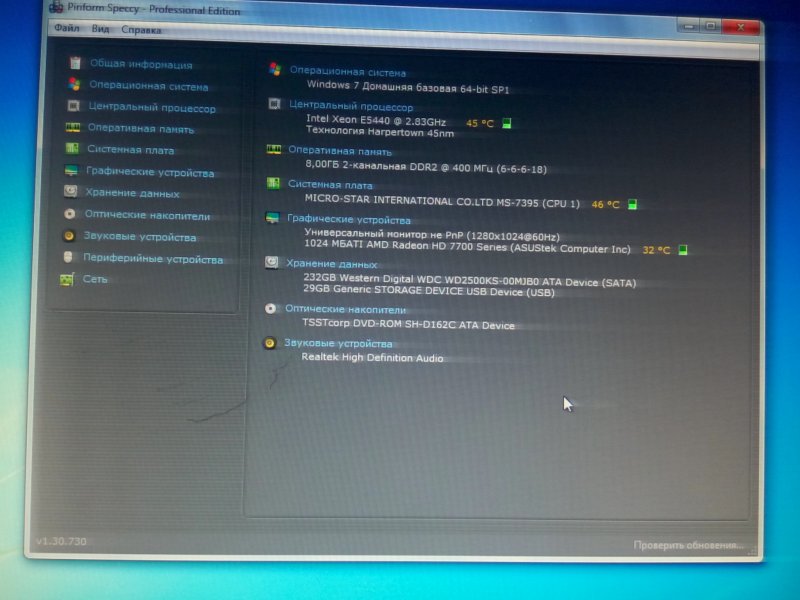Click the GPU temperature indicator next to 32 °C
This screenshot has height=600, width=800.
click(683, 249)
